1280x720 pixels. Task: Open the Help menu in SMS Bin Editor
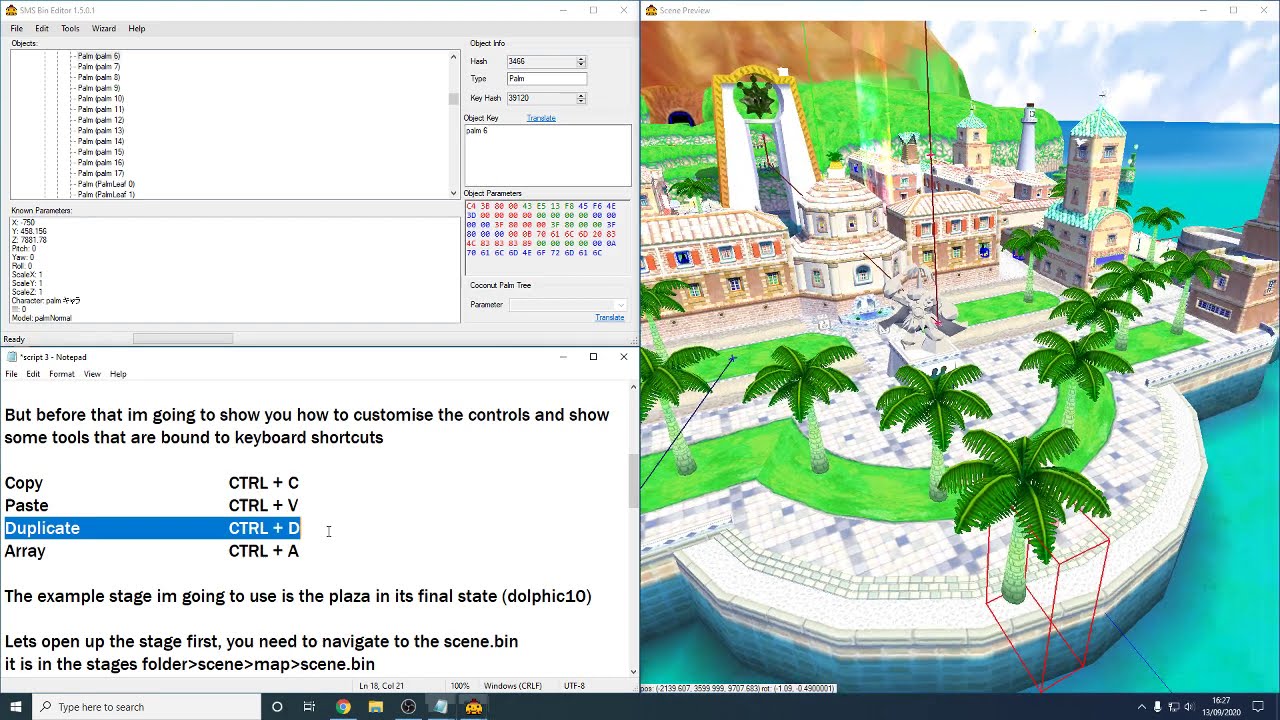[137, 29]
